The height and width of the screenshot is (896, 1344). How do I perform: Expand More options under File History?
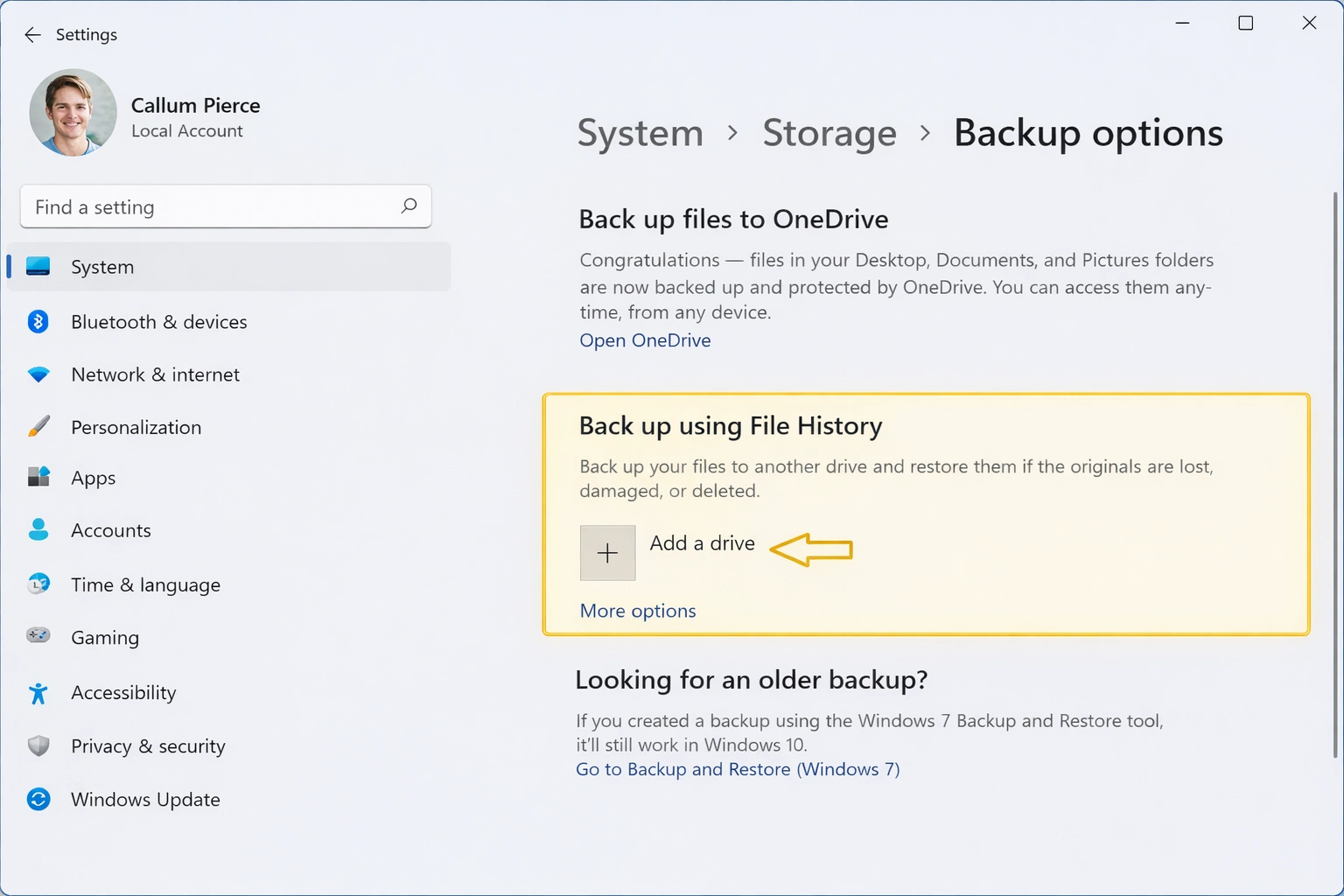pos(637,611)
